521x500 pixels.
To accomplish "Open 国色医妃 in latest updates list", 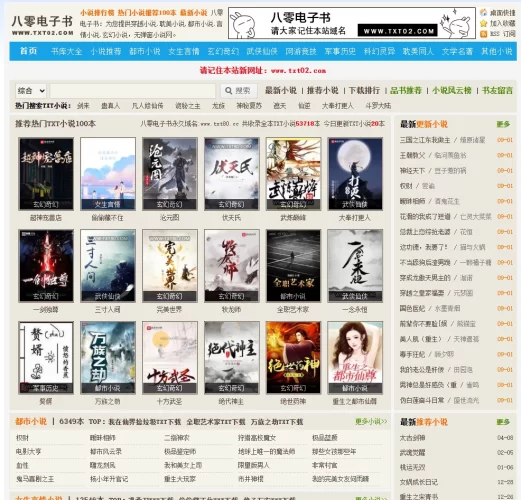I will click(412, 308).
